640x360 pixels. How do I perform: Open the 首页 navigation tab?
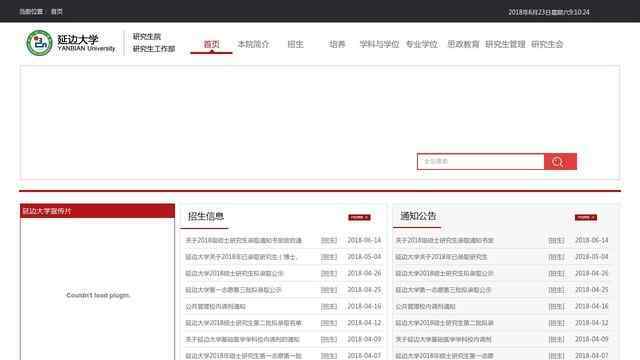211,44
